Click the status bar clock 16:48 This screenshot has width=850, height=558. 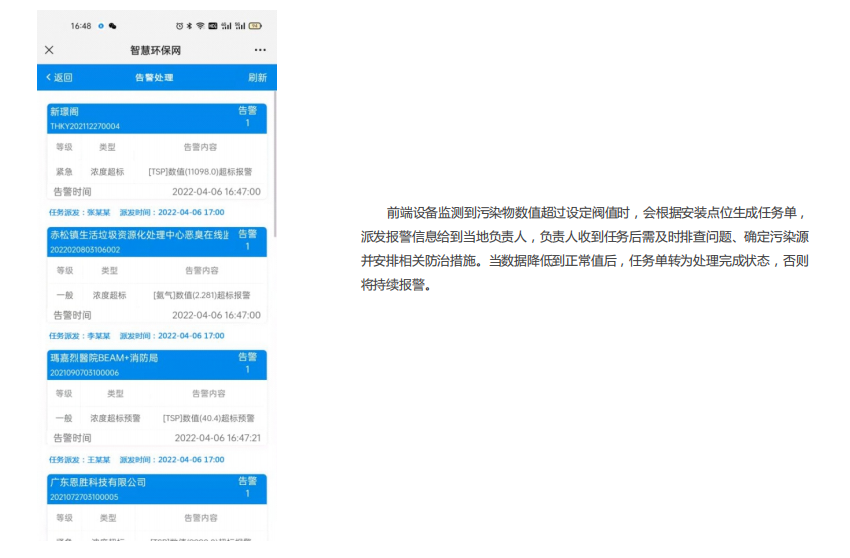click(x=81, y=25)
